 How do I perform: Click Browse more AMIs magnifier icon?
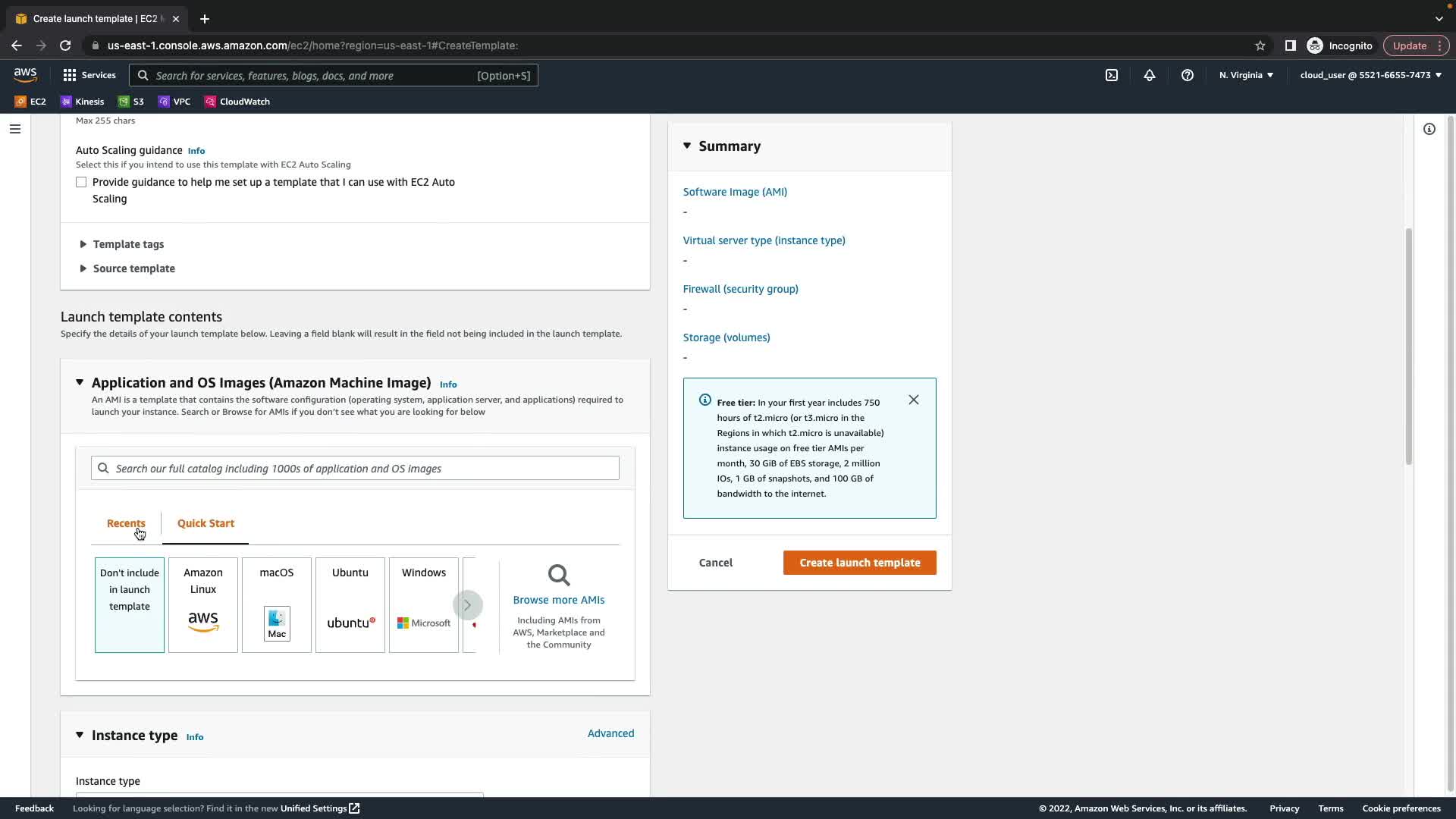click(559, 576)
